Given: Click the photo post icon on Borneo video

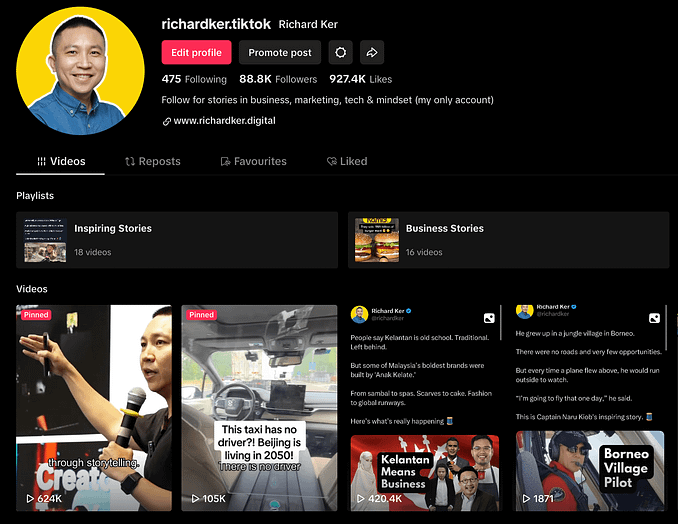Looking at the screenshot, I should (x=654, y=318).
